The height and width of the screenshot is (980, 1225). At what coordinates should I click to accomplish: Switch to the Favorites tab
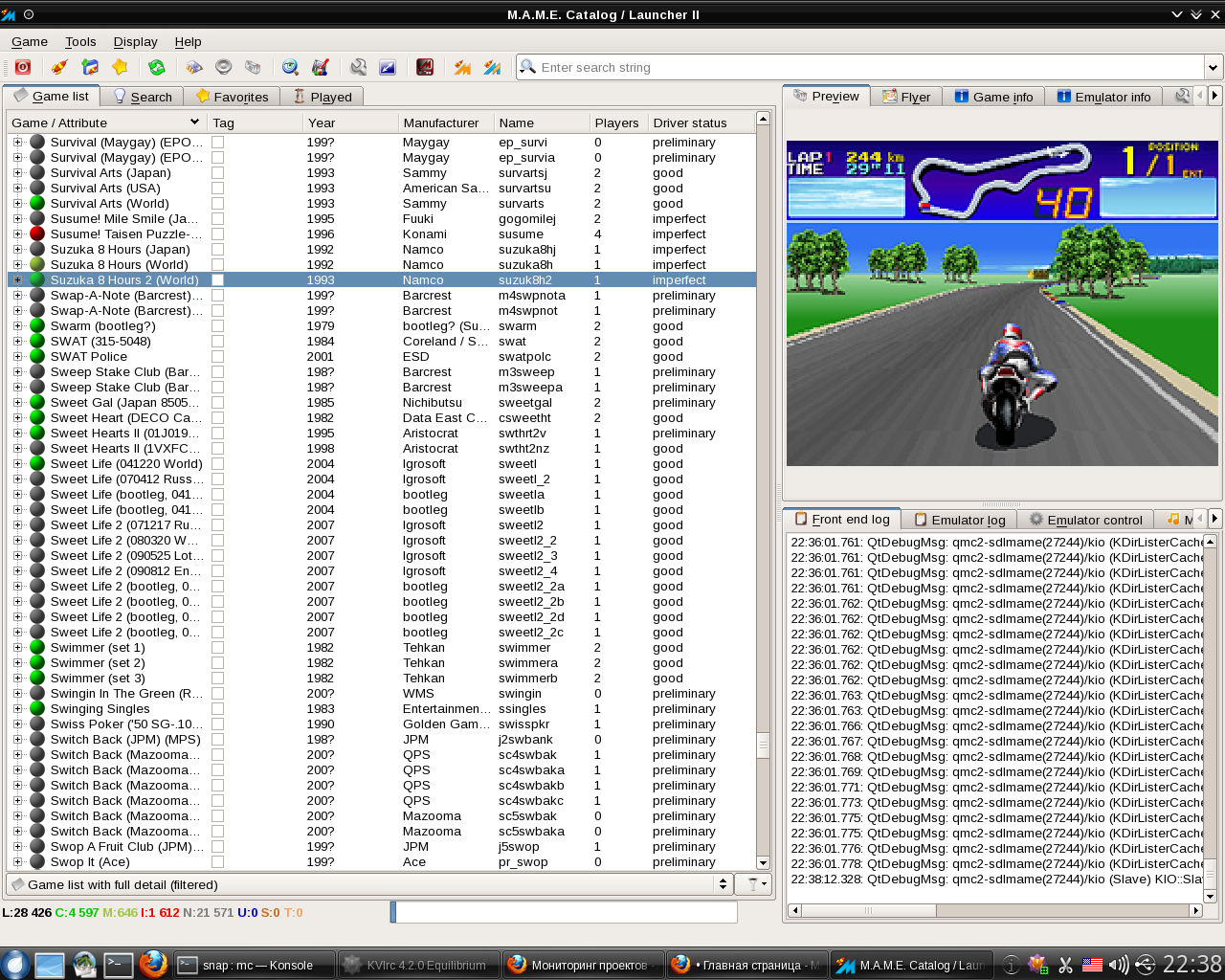coord(232,97)
